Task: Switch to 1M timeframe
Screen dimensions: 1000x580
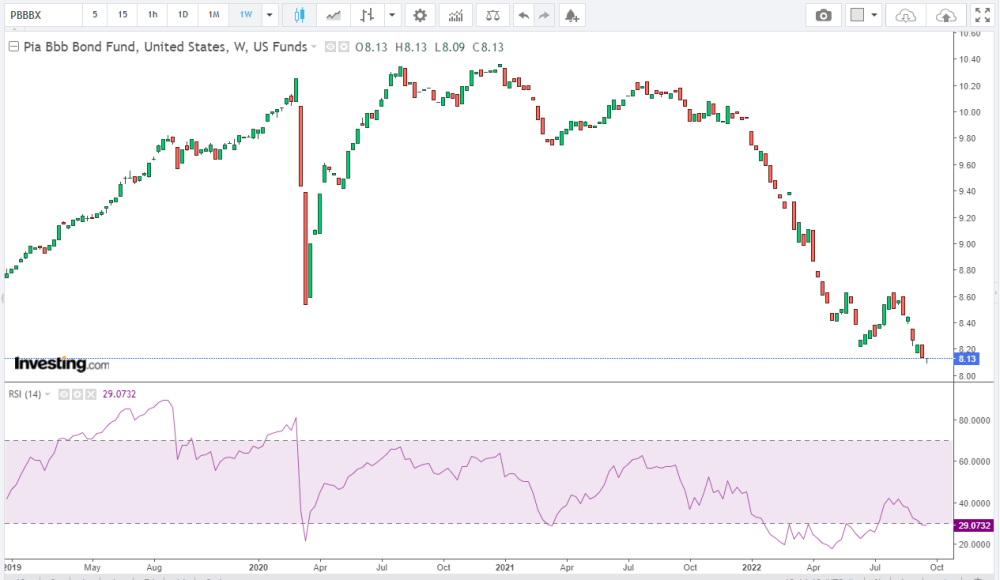Action: [214, 15]
